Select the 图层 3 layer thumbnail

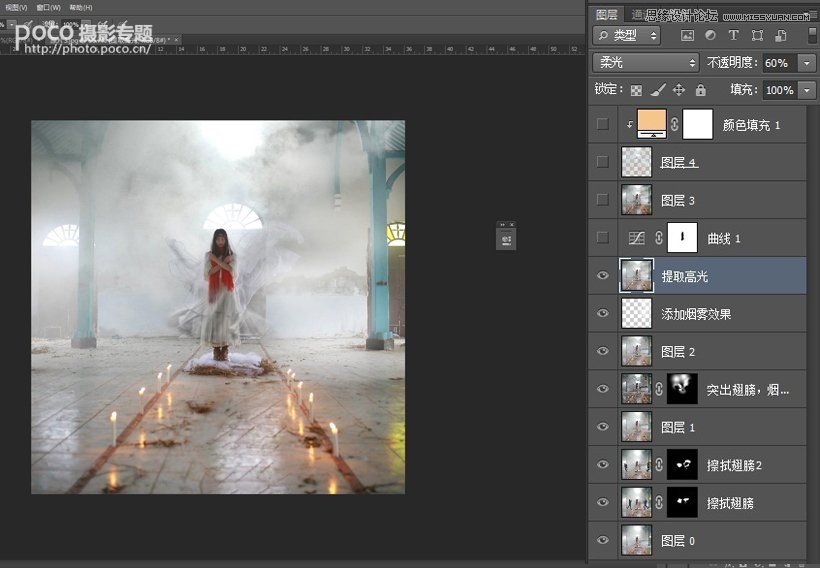pos(636,199)
